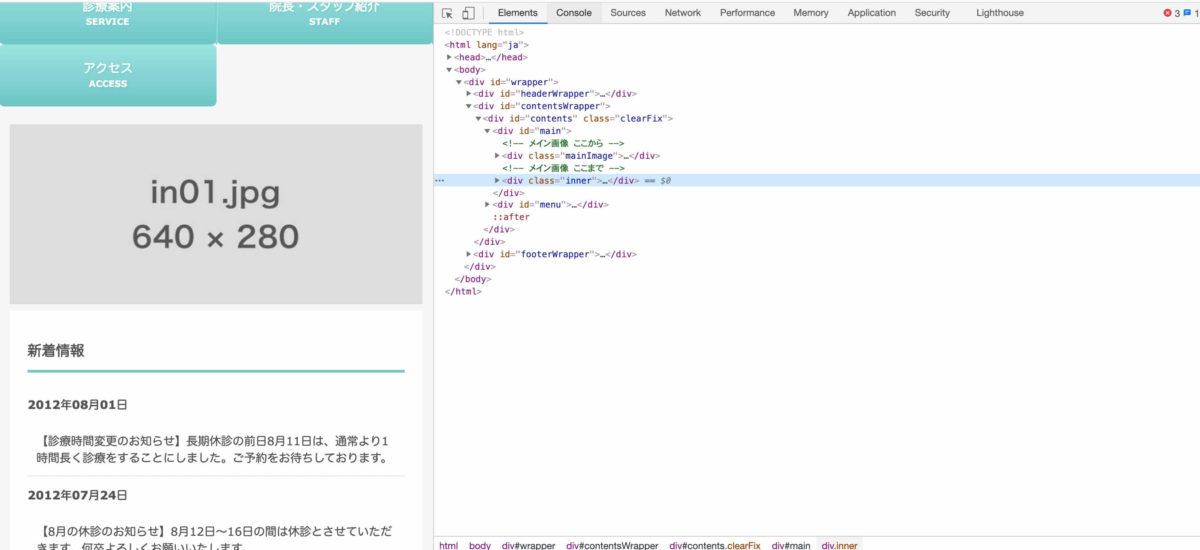Go to the Lighthouse tab
Image resolution: width=1200 pixels, height=550 pixels.
pyautogui.click(x=999, y=13)
